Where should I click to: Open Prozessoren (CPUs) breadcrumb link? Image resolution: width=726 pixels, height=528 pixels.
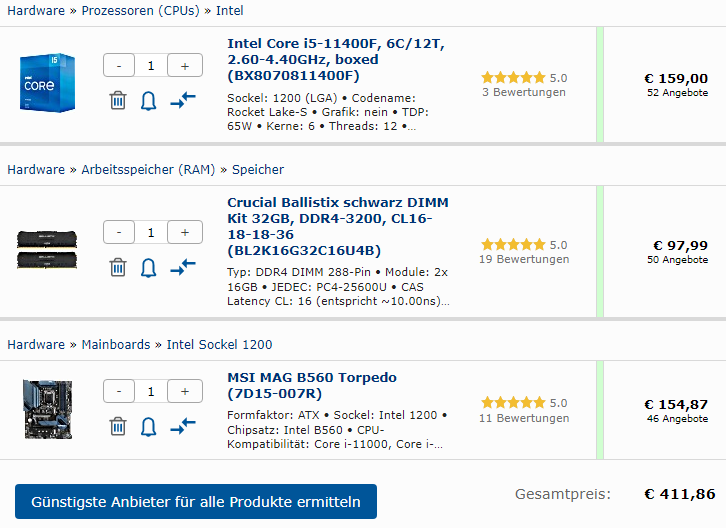pyautogui.click(x=140, y=11)
